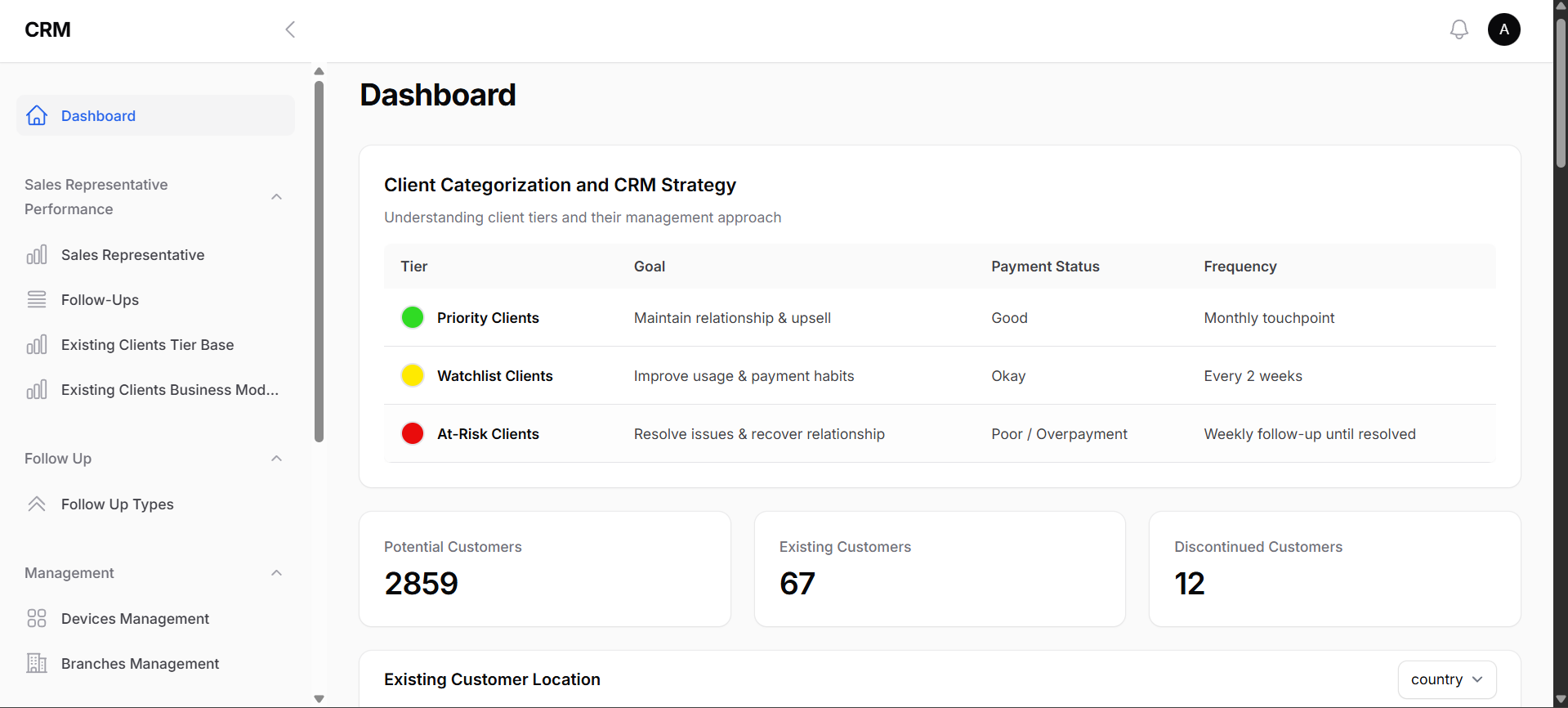1568x708 pixels.
Task: Click 'Every 2 weeks' cell
Action: click(1253, 375)
